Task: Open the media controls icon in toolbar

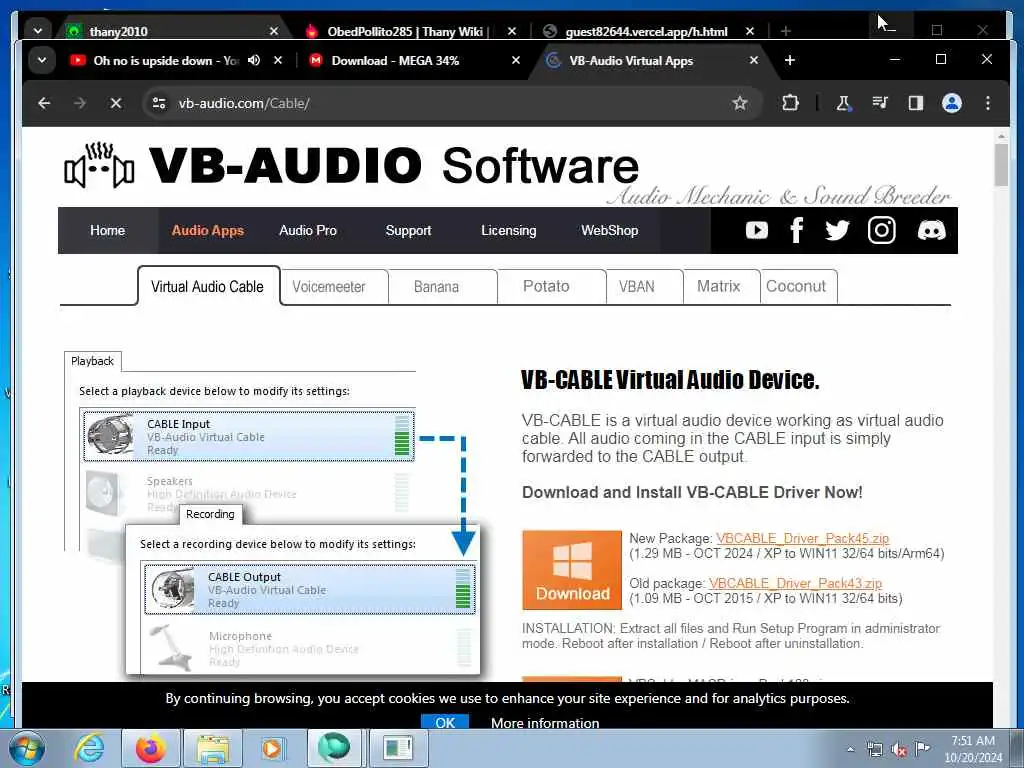Action: coord(880,103)
